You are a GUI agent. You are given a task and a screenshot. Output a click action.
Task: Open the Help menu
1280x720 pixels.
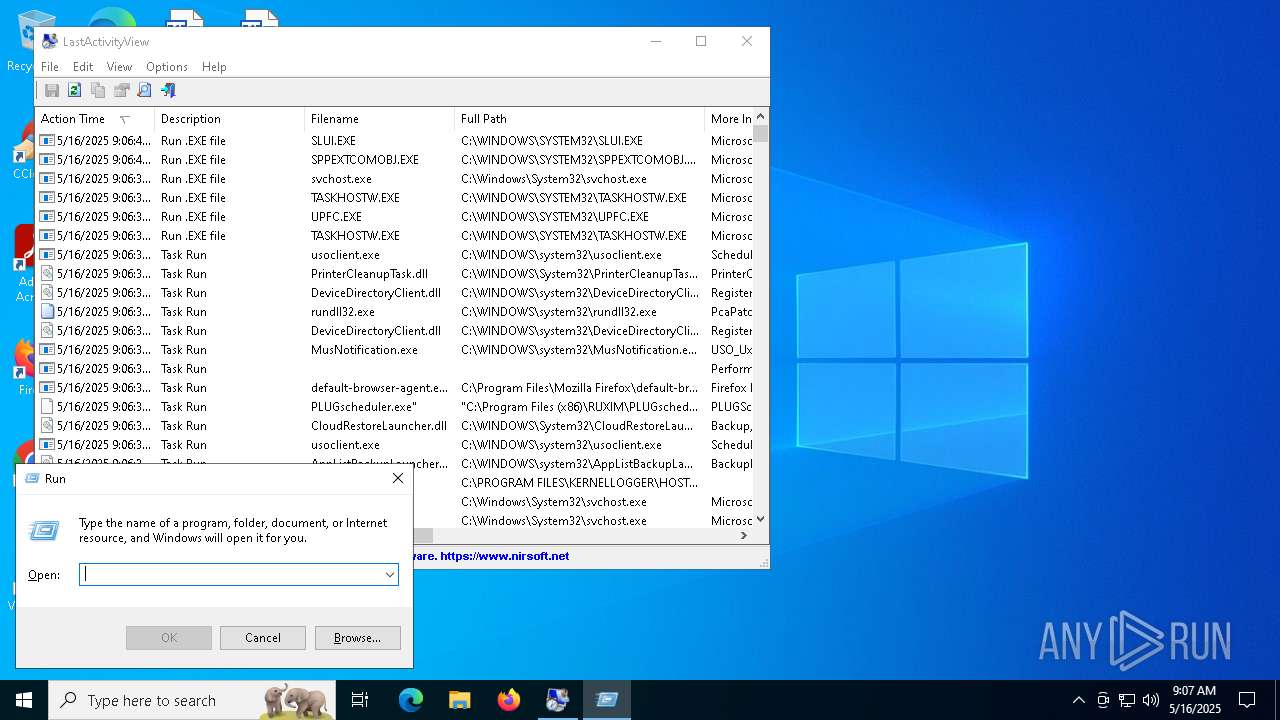pyautogui.click(x=214, y=67)
